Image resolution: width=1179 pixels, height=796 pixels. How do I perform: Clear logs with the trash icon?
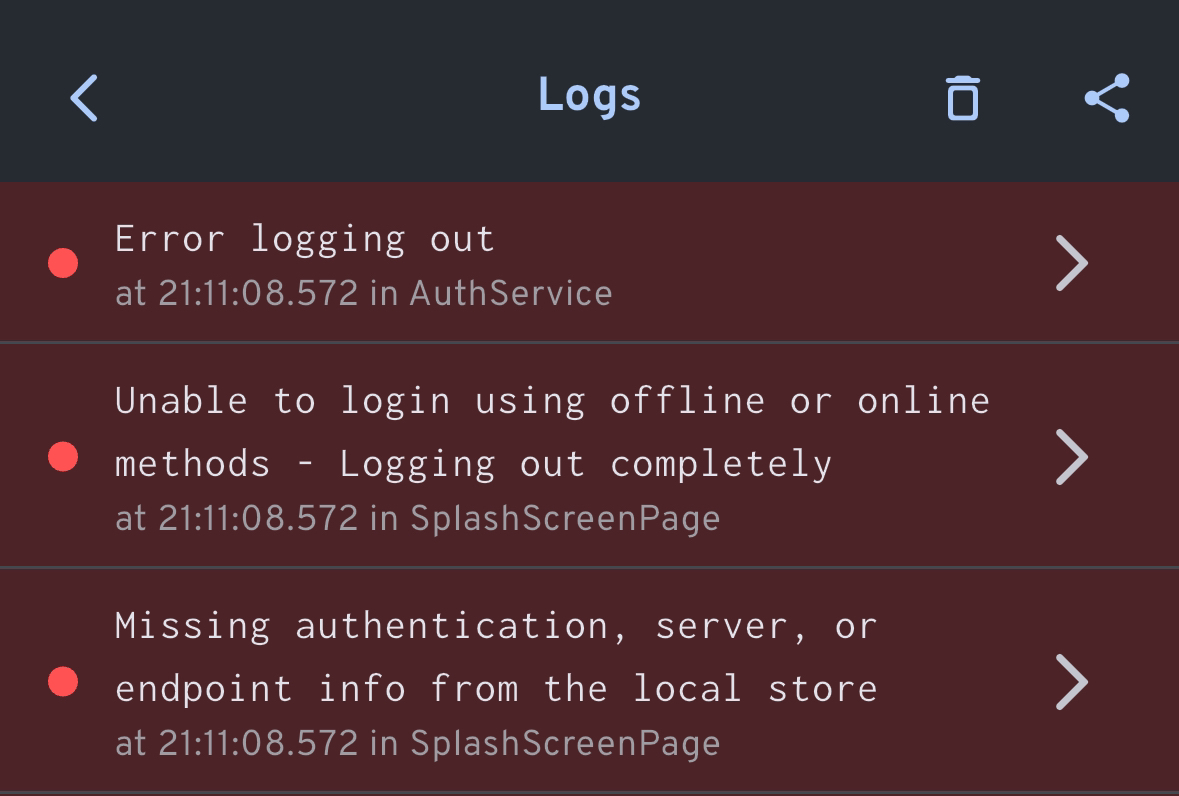pyautogui.click(x=962, y=98)
